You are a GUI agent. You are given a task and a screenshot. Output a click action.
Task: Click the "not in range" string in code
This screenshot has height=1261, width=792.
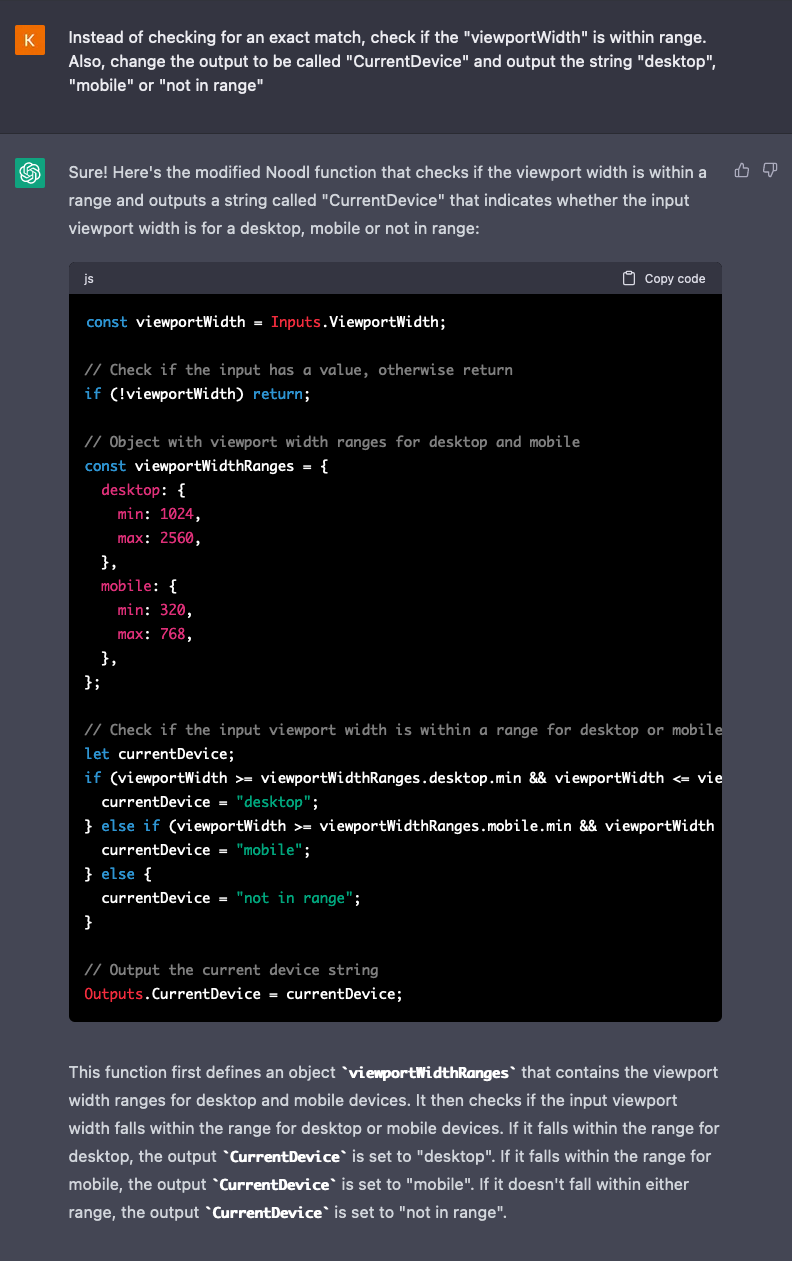pyautogui.click(x=296, y=898)
